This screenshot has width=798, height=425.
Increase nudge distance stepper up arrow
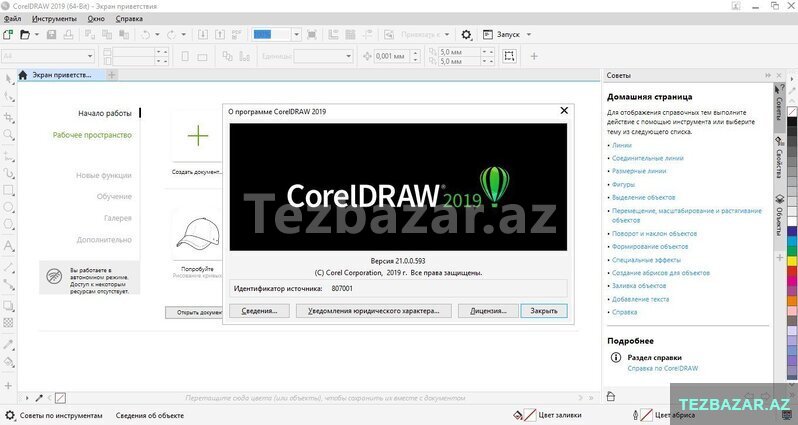point(416,52)
